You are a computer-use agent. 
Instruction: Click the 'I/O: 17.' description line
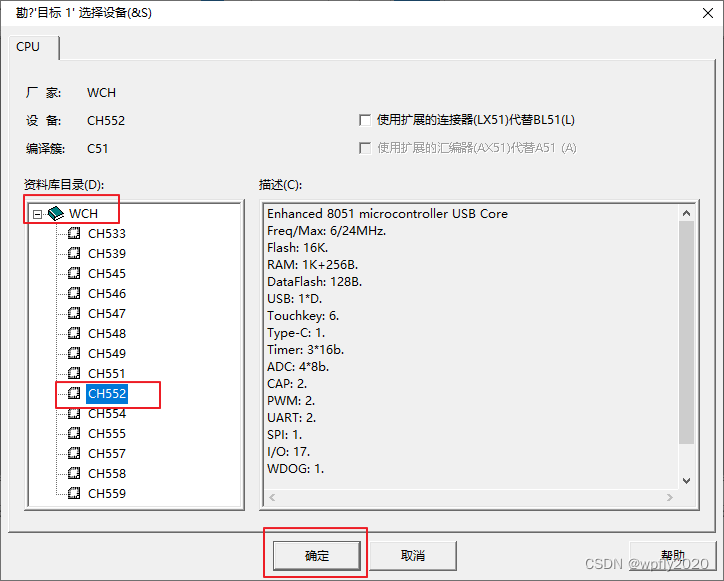(289, 452)
